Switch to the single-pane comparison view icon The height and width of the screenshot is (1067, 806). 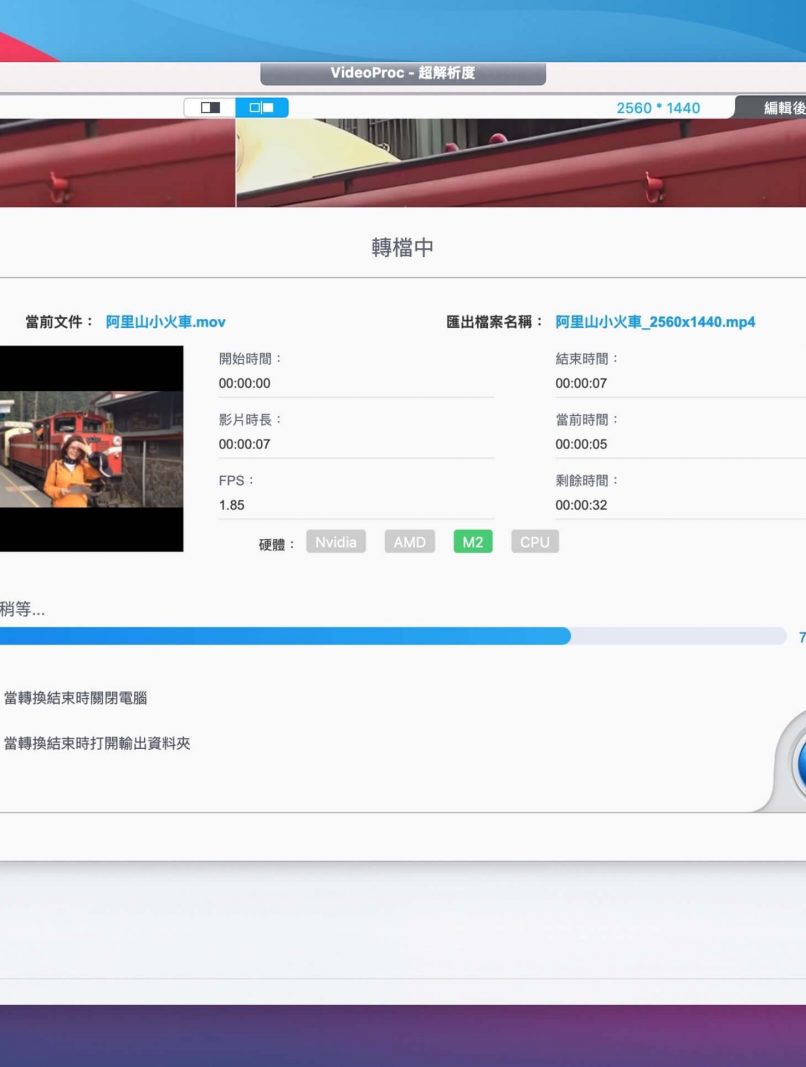(210, 107)
